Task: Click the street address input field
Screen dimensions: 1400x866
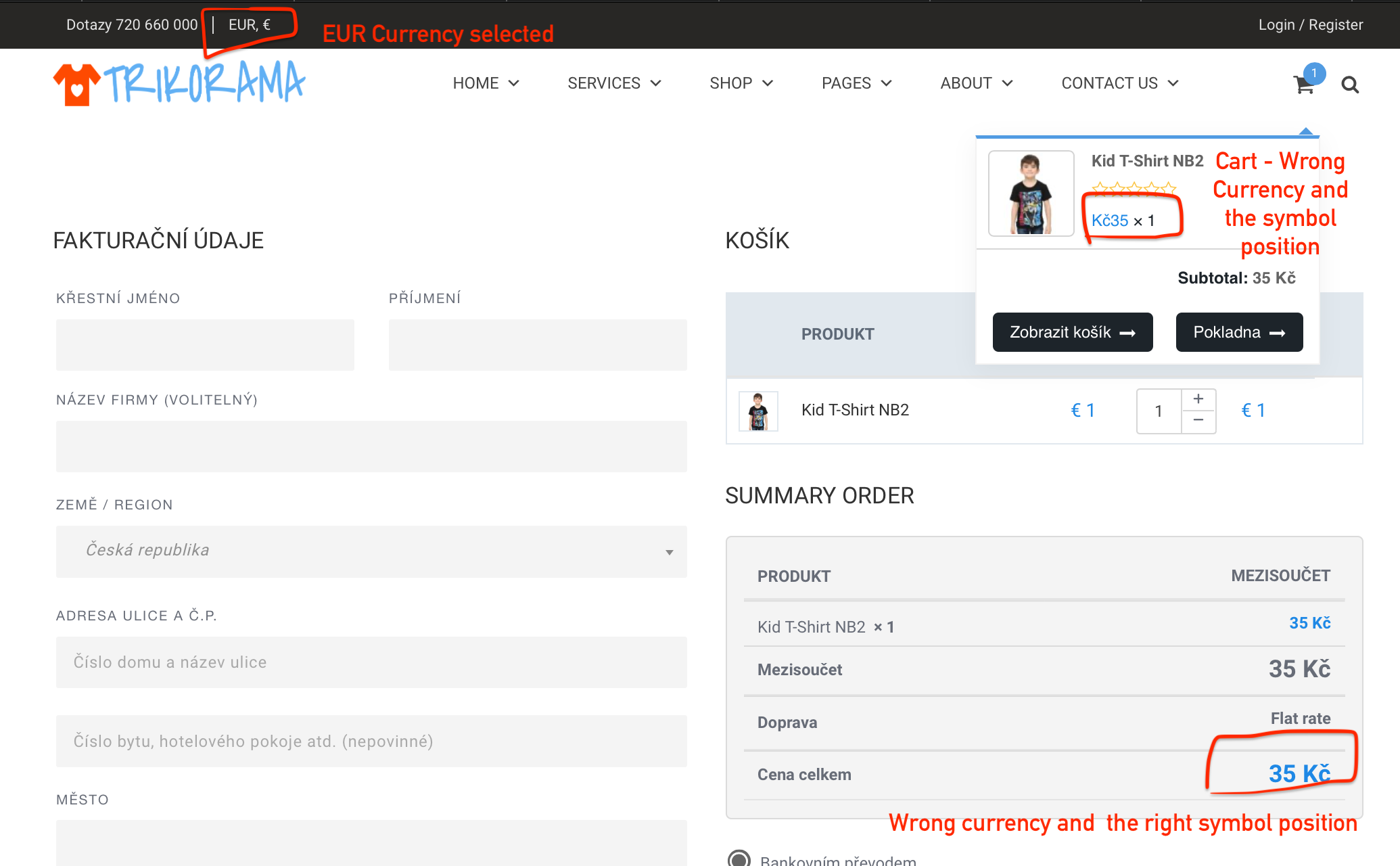Action: point(371,662)
